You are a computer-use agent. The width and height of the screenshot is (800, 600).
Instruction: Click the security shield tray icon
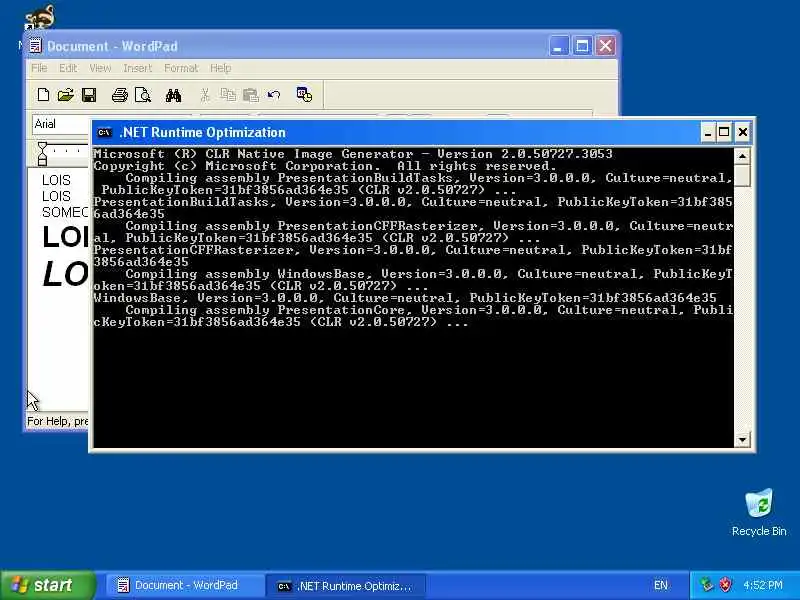click(x=726, y=584)
